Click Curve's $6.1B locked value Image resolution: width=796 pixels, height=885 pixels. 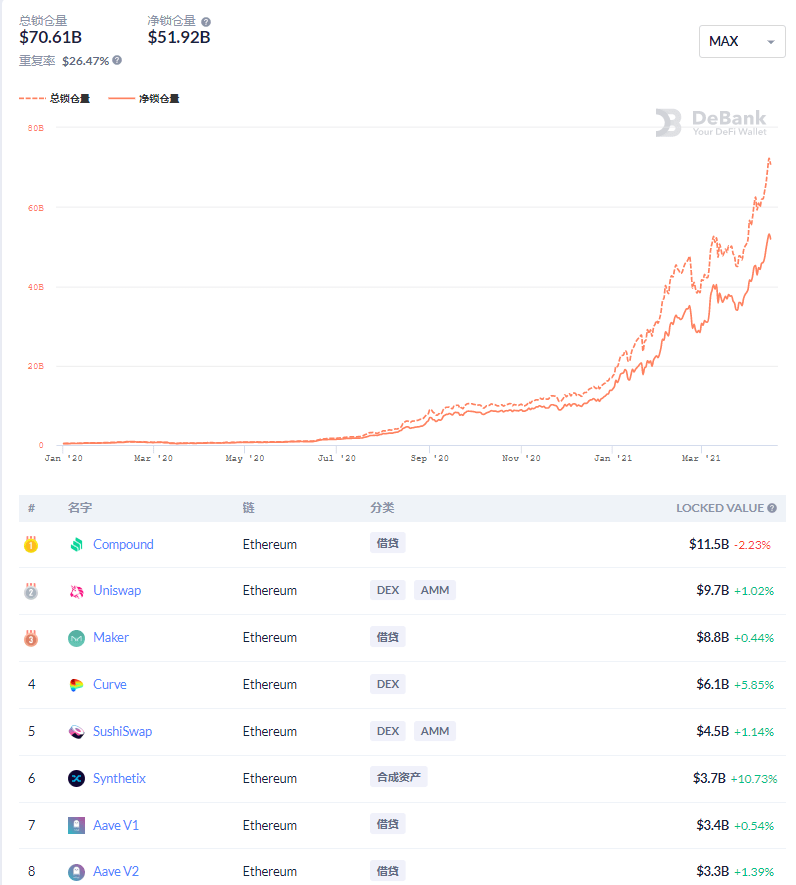pyautogui.click(x=712, y=684)
